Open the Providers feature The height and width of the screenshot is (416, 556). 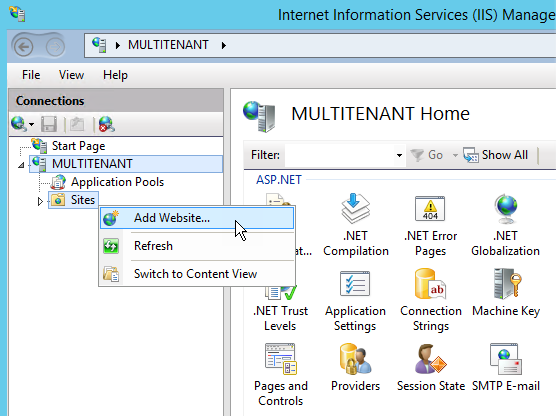[355, 367]
